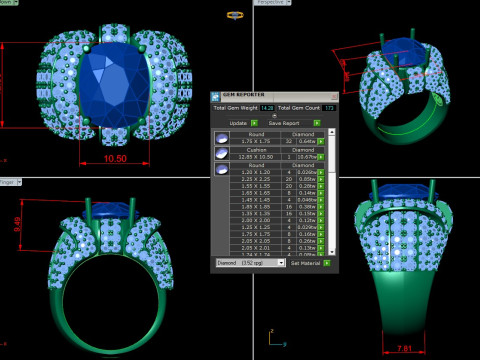Open the Perspective viewport menu arrow

tap(289, 2)
